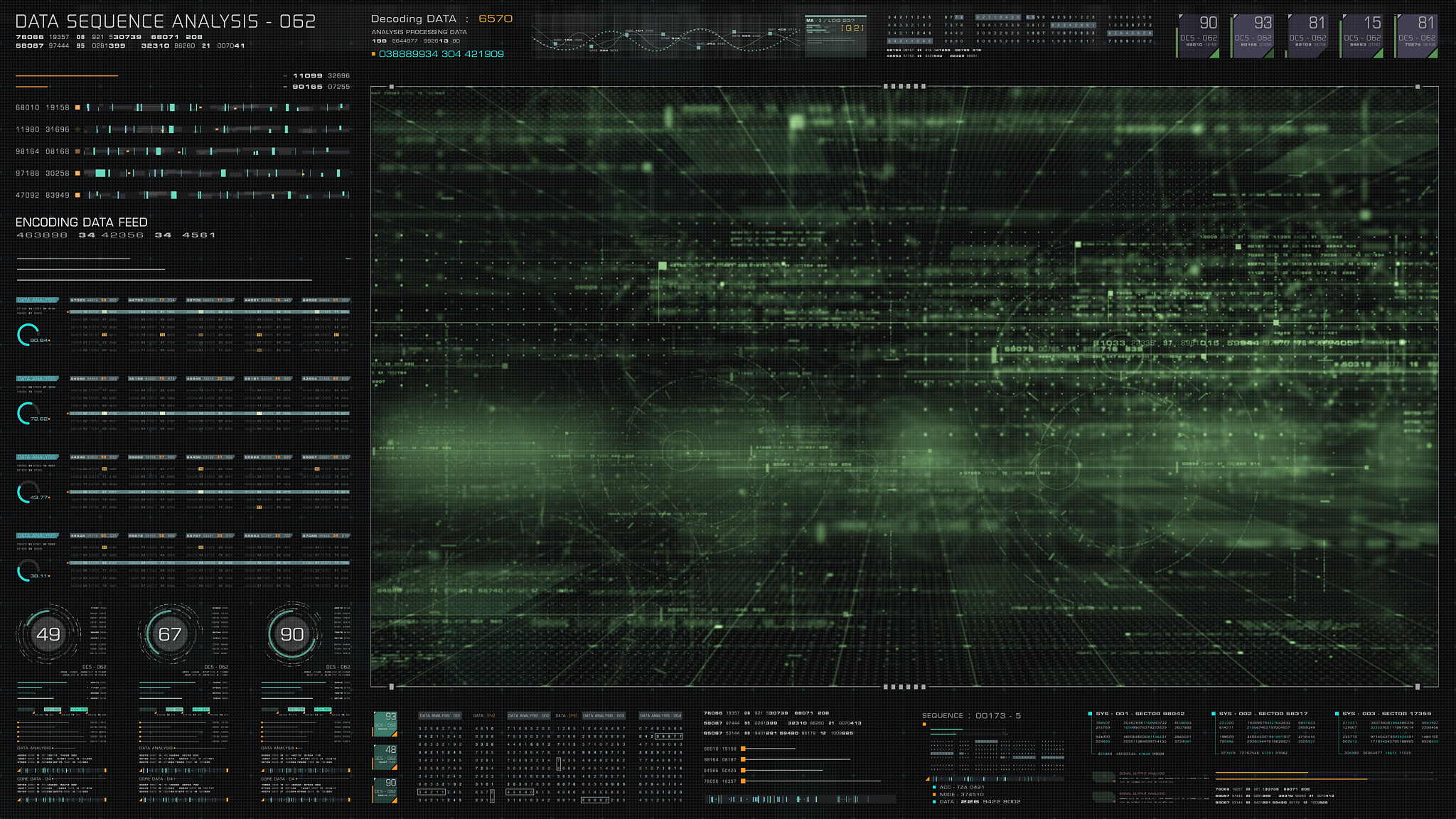Switch to the DATA ANALYSIS : 004 tab
This screenshot has height=819, width=1456.
coord(660,716)
